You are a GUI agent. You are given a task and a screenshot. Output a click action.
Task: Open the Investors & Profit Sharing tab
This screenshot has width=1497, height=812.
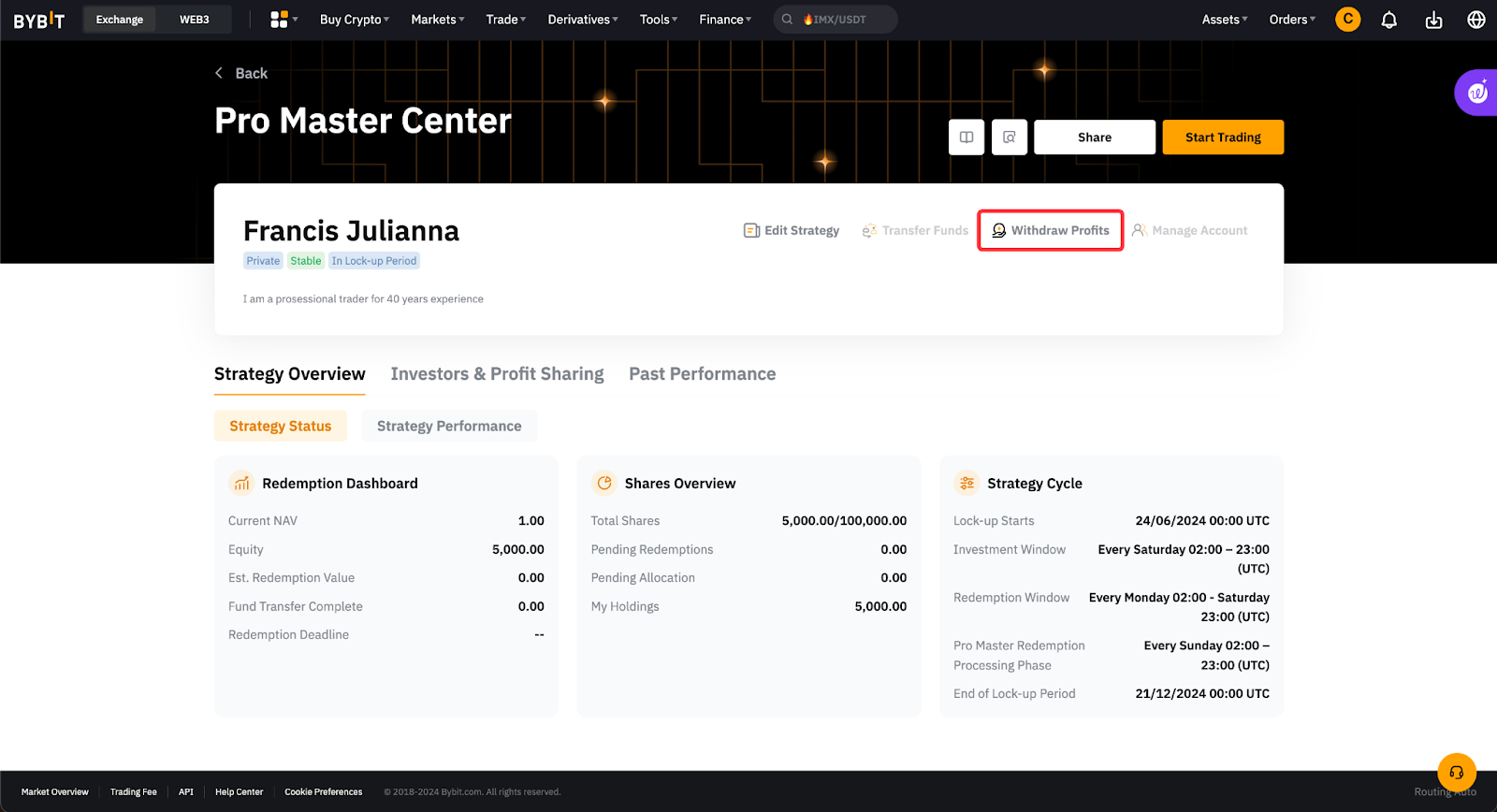(x=497, y=374)
